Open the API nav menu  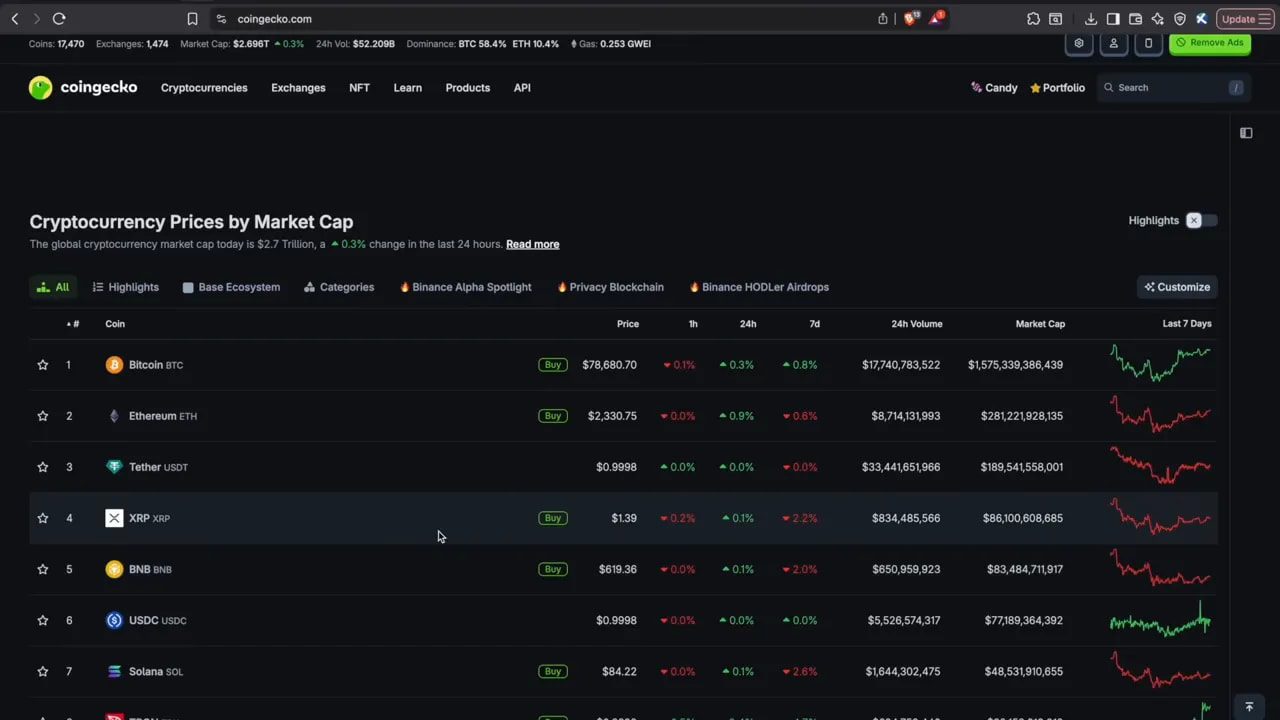pos(522,88)
